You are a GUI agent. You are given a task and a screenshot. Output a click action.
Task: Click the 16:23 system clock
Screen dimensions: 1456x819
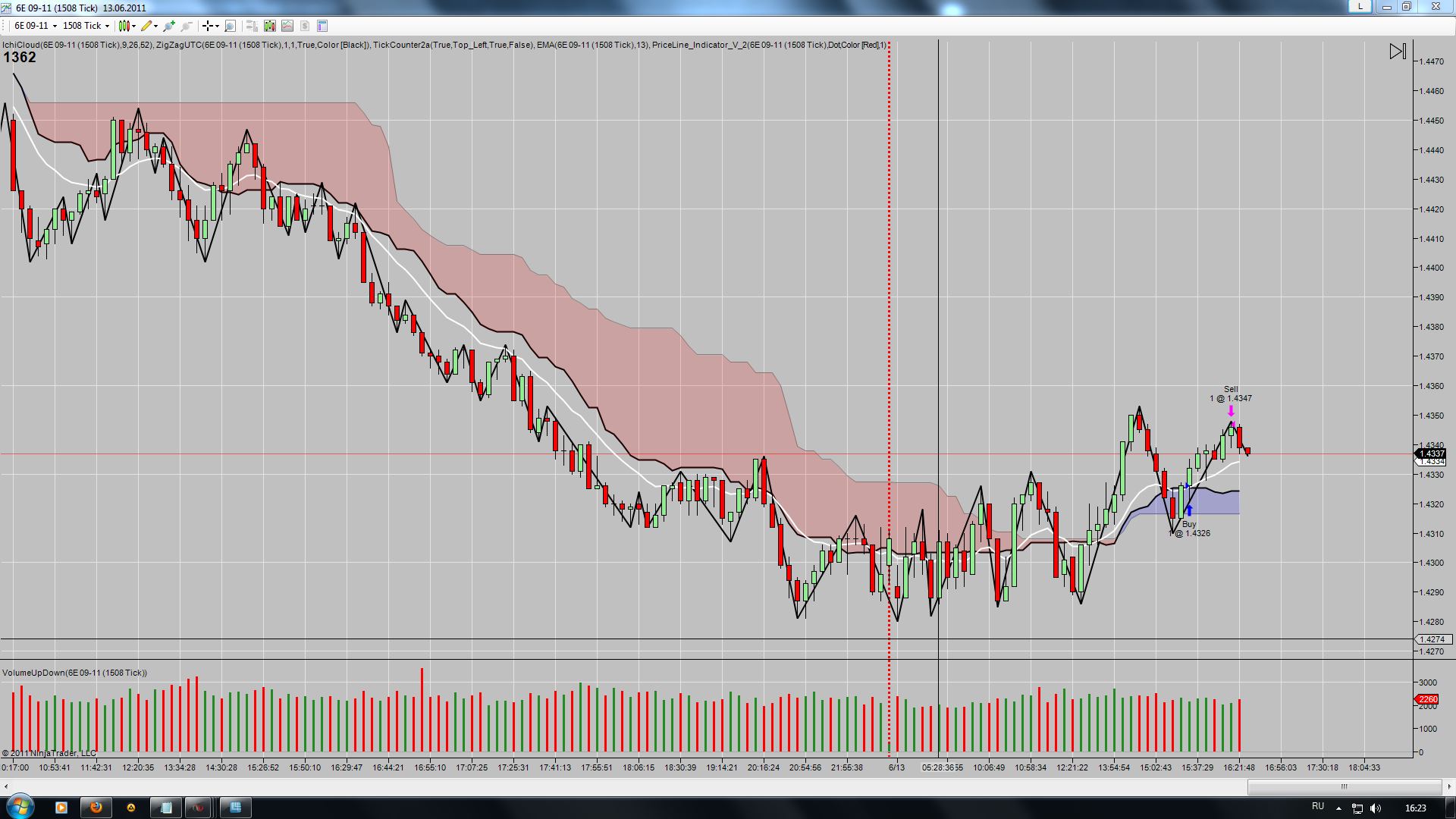point(1415,808)
